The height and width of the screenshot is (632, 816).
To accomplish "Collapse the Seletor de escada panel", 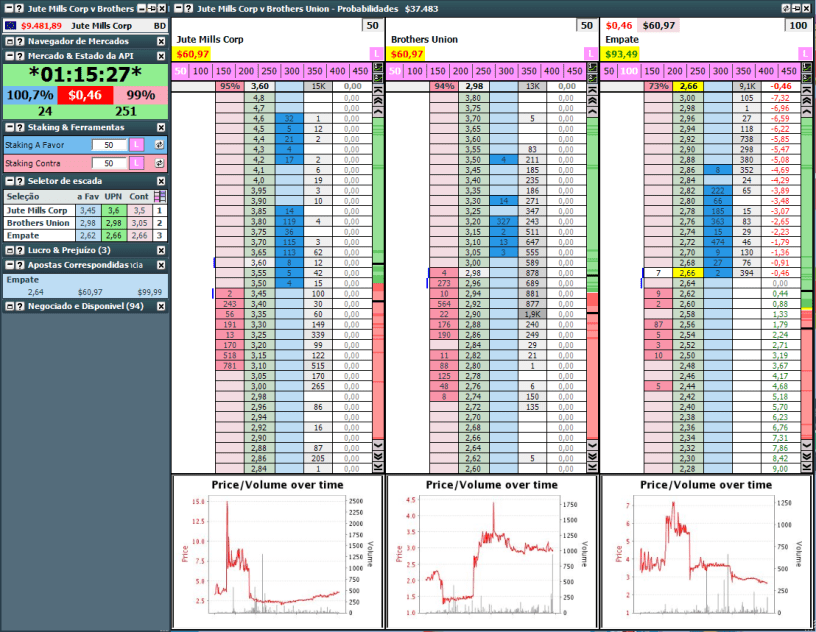I will [10, 181].
